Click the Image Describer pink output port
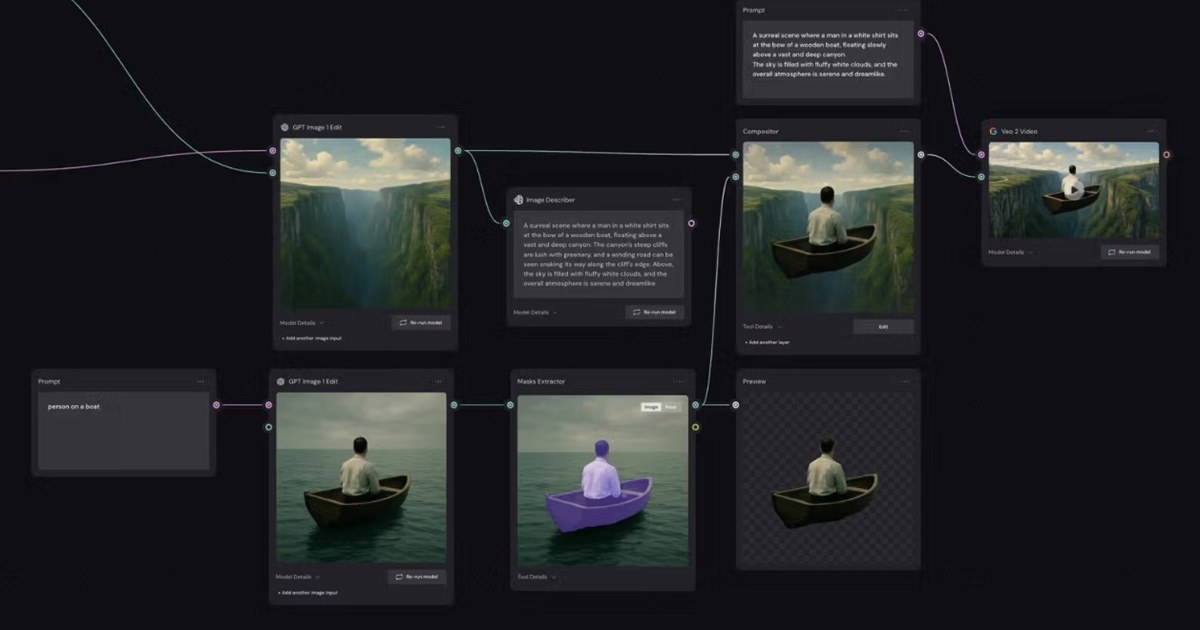 (x=691, y=223)
